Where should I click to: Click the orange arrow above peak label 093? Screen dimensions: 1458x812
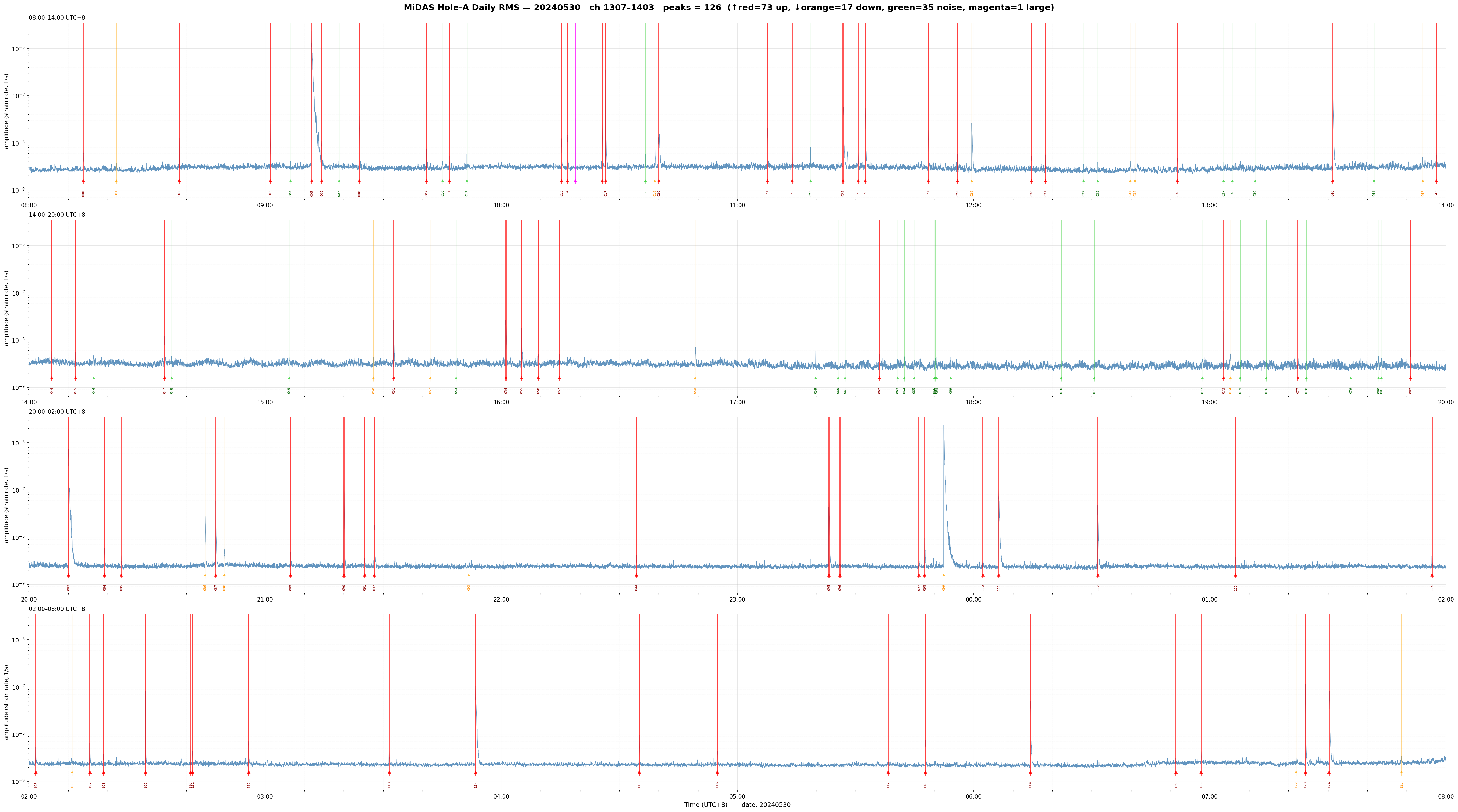click(x=469, y=575)
